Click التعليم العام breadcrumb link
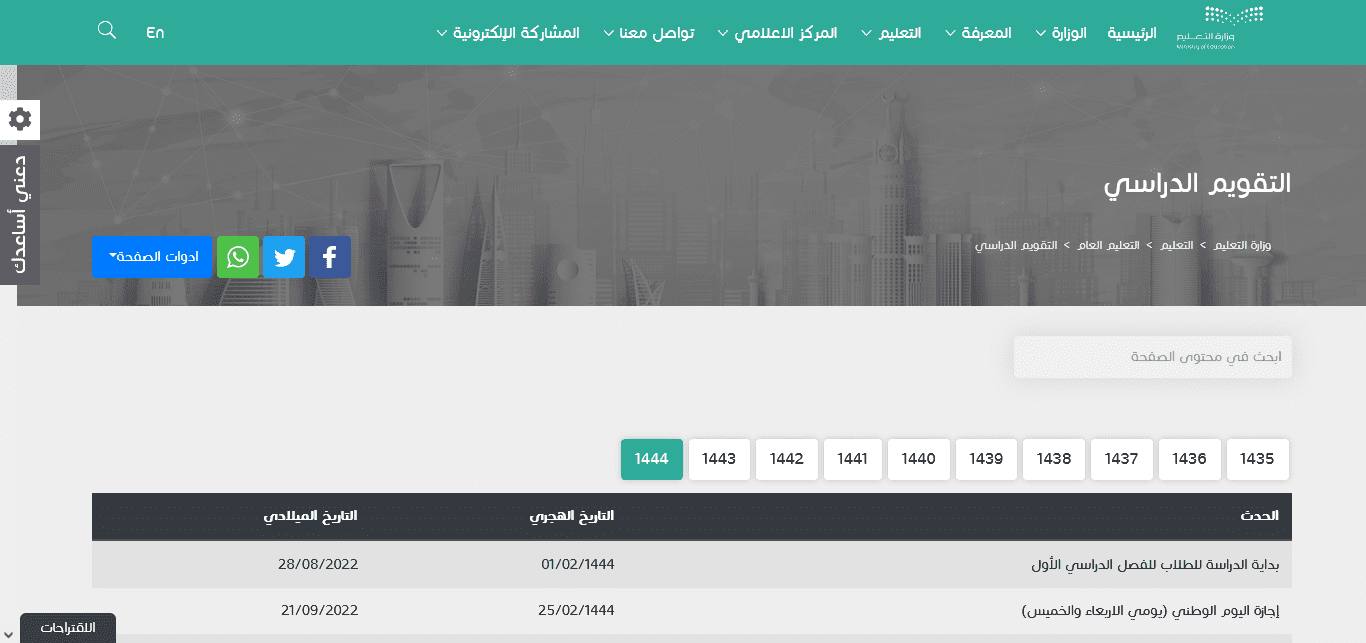The image size is (1366, 643). coord(1110,245)
